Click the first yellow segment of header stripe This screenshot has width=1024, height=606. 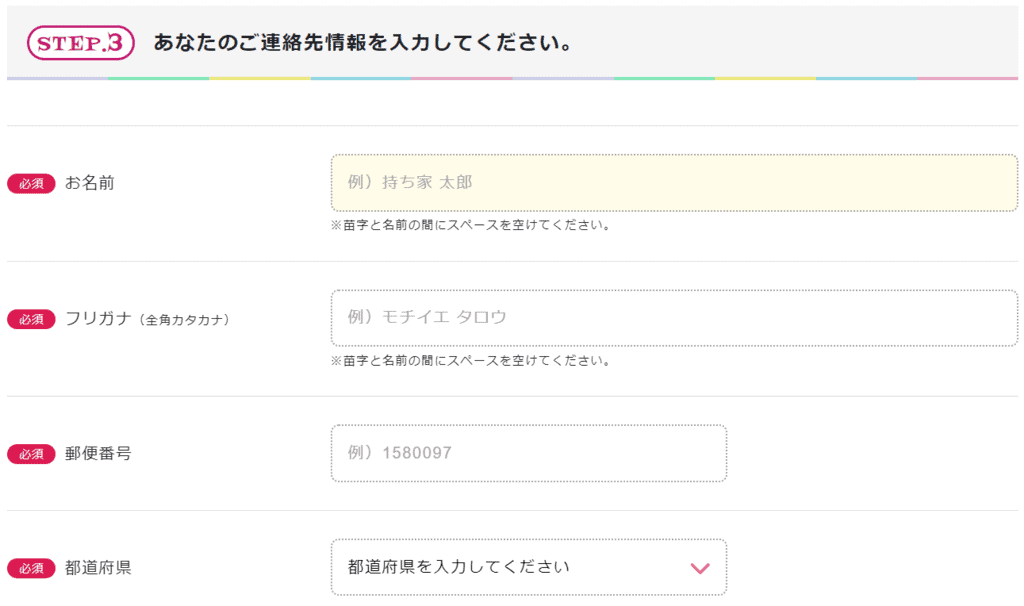[x=260, y=78]
